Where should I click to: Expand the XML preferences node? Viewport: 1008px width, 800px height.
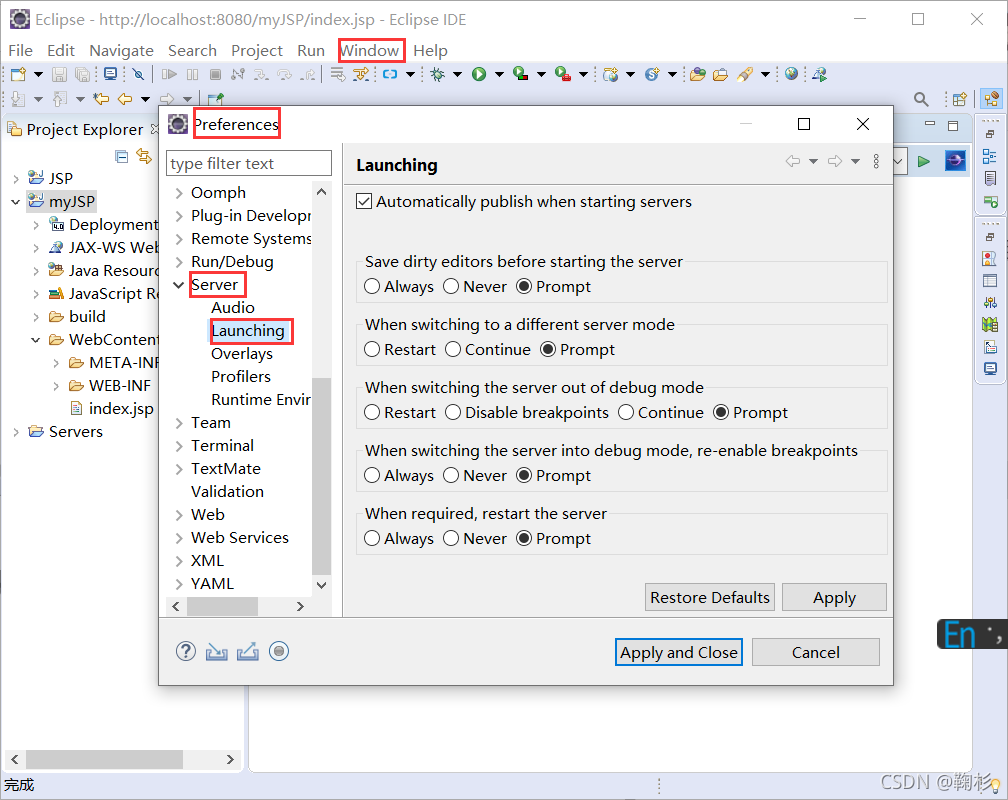coord(179,561)
